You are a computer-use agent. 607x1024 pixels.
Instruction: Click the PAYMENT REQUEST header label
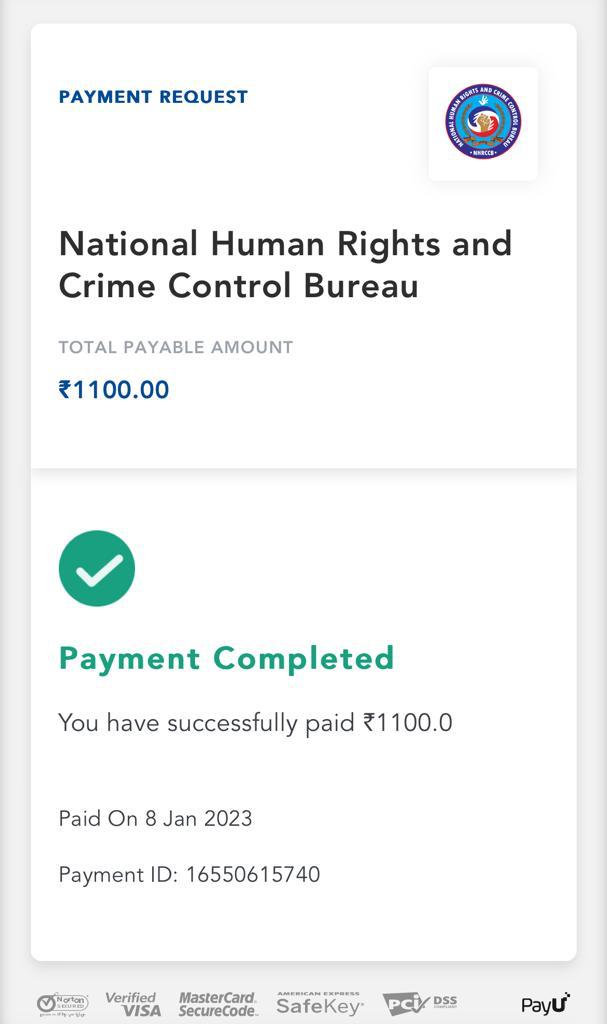pyautogui.click(x=153, y=97)
